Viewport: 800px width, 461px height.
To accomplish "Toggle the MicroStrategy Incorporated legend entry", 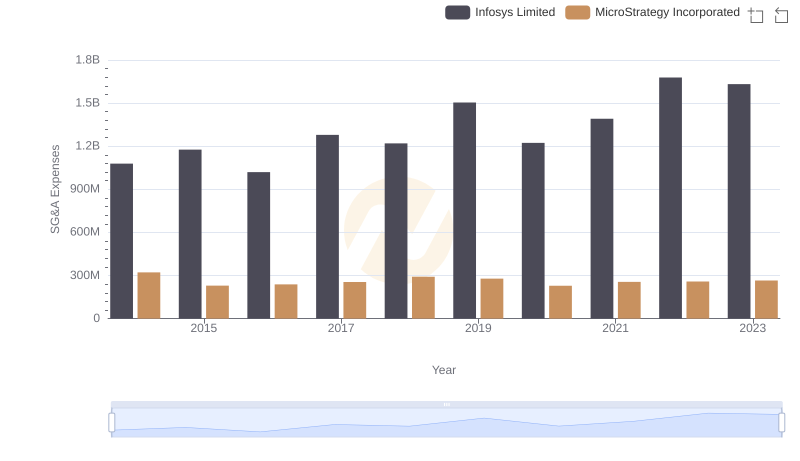I will point(653,12).
